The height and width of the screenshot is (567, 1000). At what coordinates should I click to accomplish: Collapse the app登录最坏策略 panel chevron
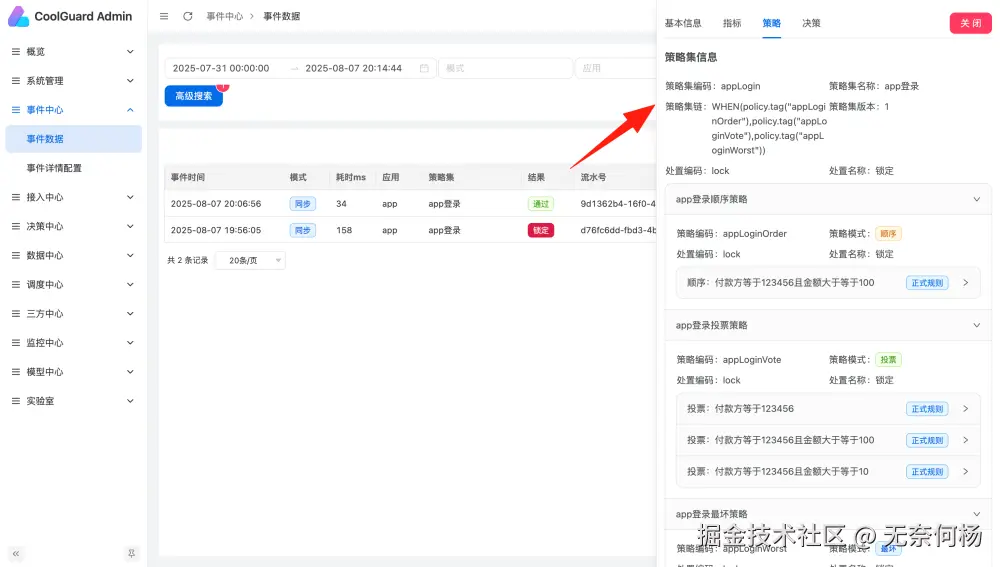click(976, 514)
